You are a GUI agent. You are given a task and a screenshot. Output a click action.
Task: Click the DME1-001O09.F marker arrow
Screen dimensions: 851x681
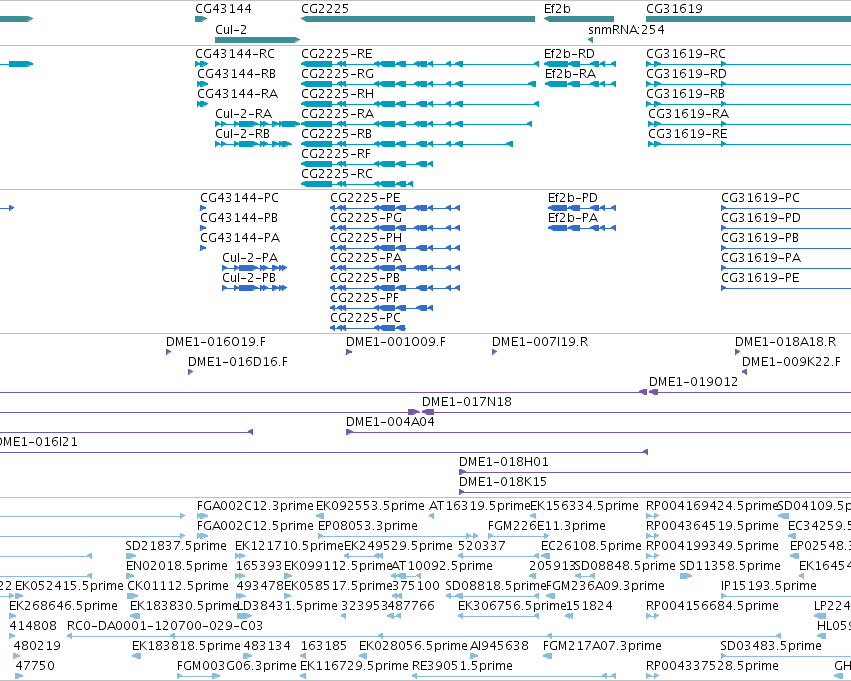point(349,352)
